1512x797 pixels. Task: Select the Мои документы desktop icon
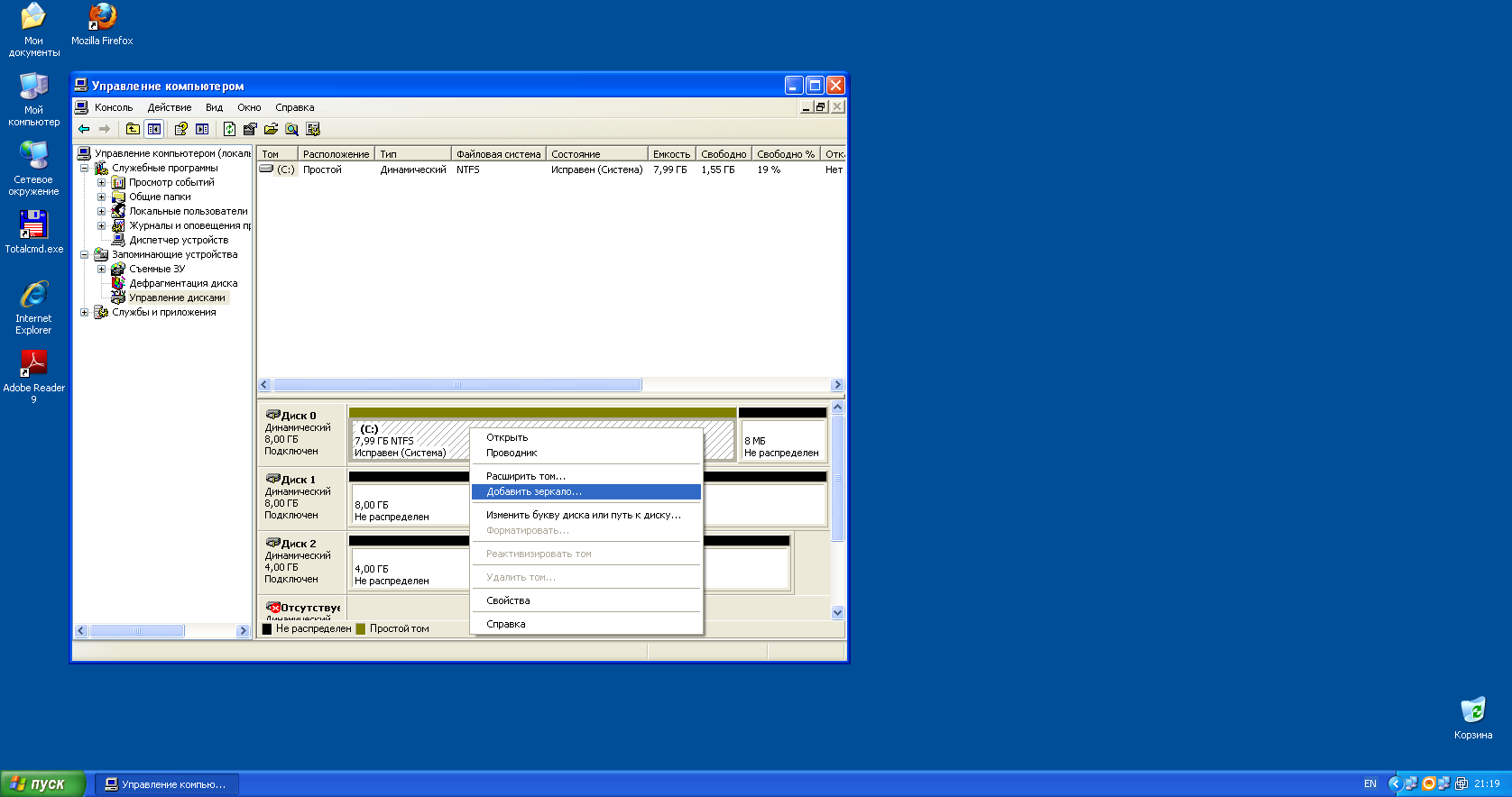click(x=33, y=30)
